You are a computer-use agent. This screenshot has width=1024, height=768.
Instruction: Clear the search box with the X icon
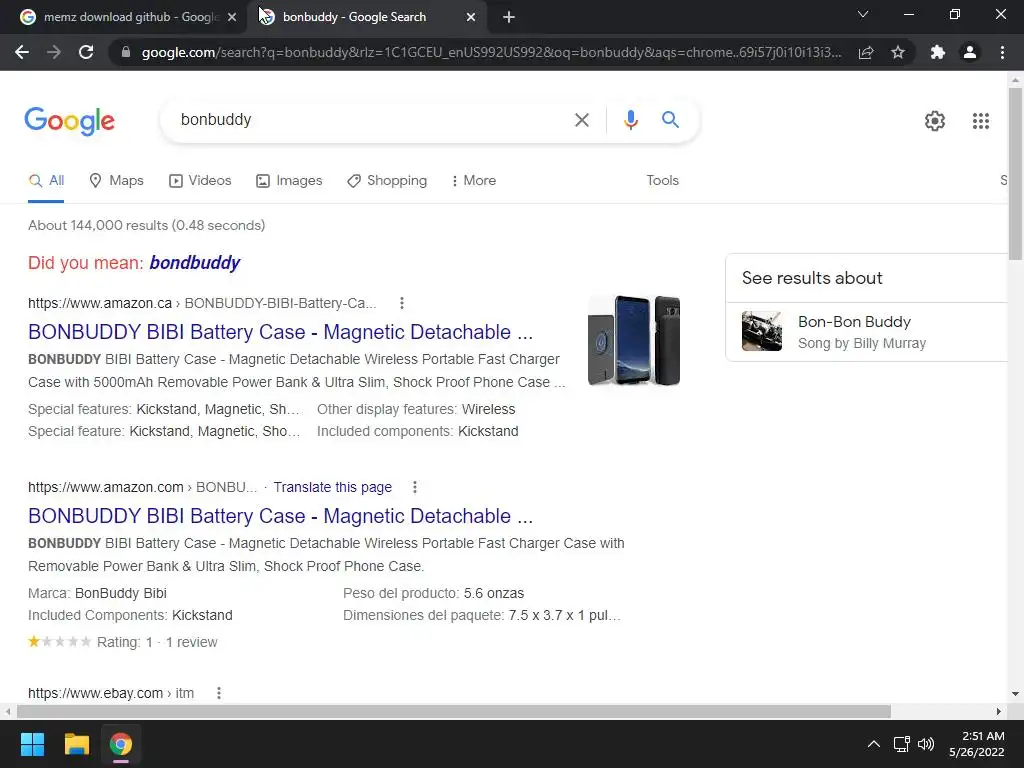tap(581, 120)
